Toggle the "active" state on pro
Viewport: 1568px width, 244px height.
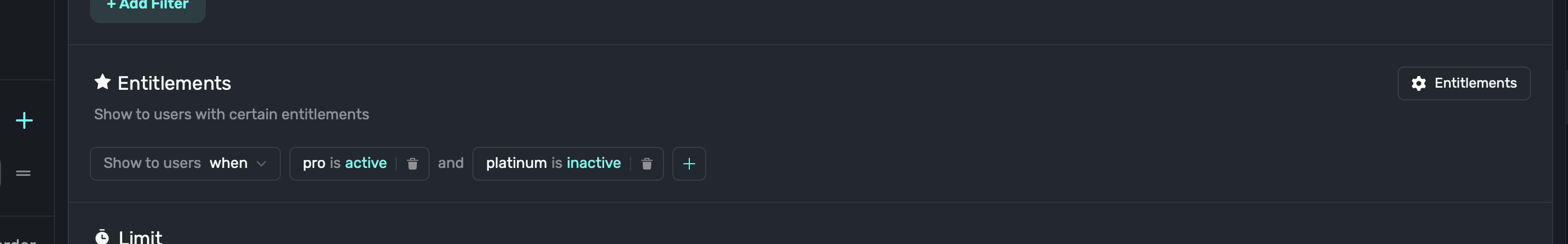365,164
